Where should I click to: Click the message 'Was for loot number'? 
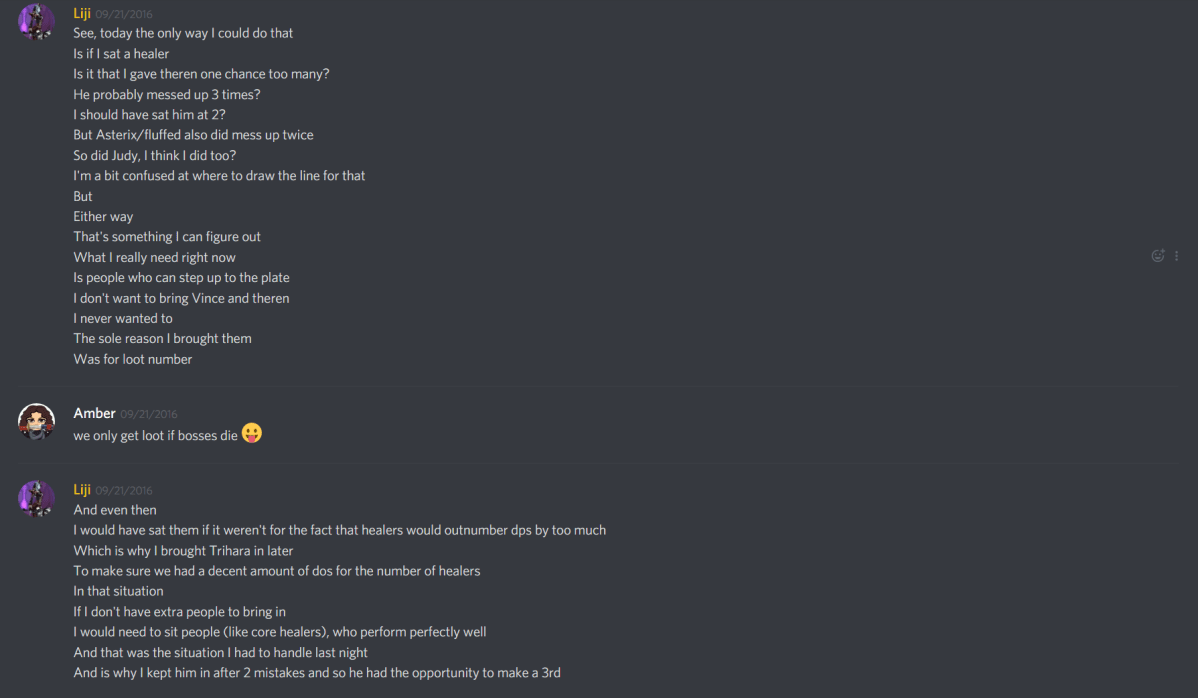coord(133,358)
